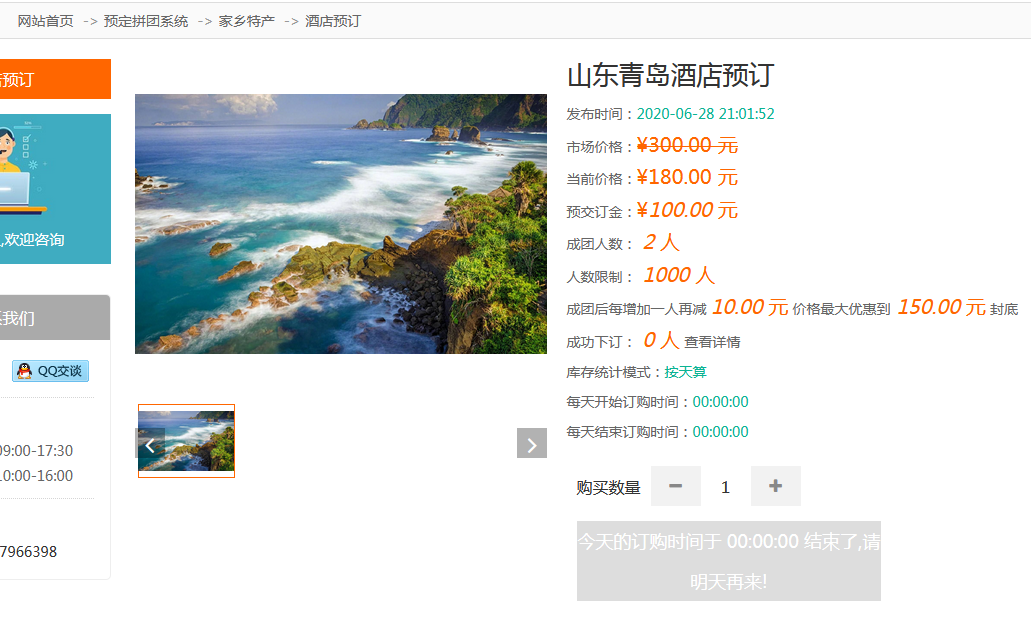
Task: Open 查看详情 order details link
Action: (712, 342)
